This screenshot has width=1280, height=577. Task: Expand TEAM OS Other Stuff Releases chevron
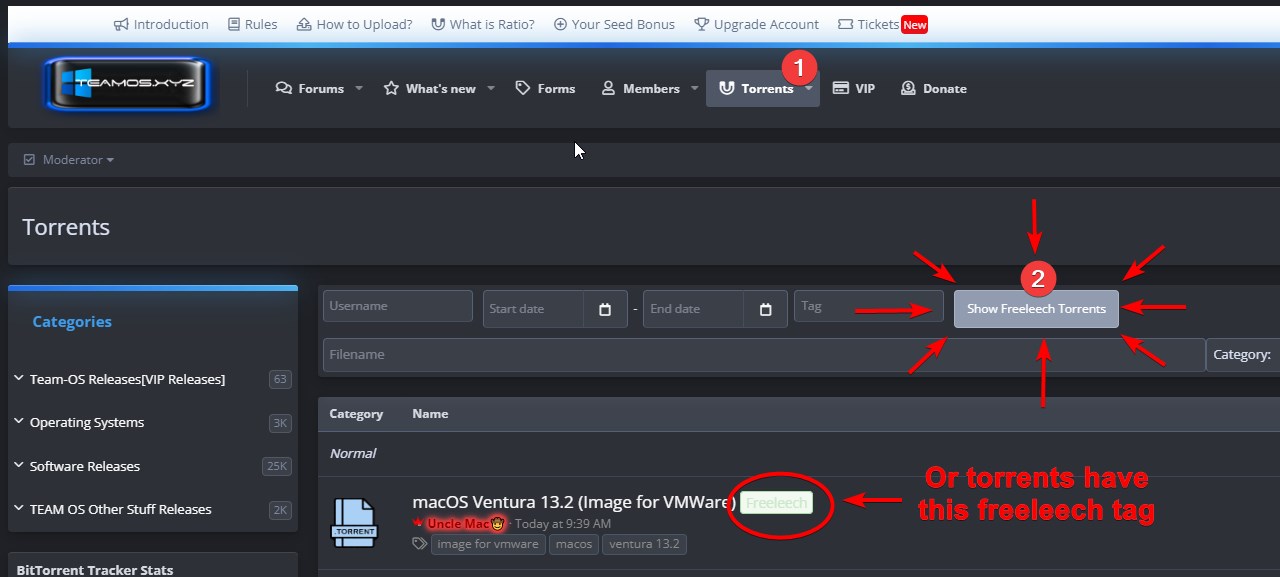click(x=19, y=509)
